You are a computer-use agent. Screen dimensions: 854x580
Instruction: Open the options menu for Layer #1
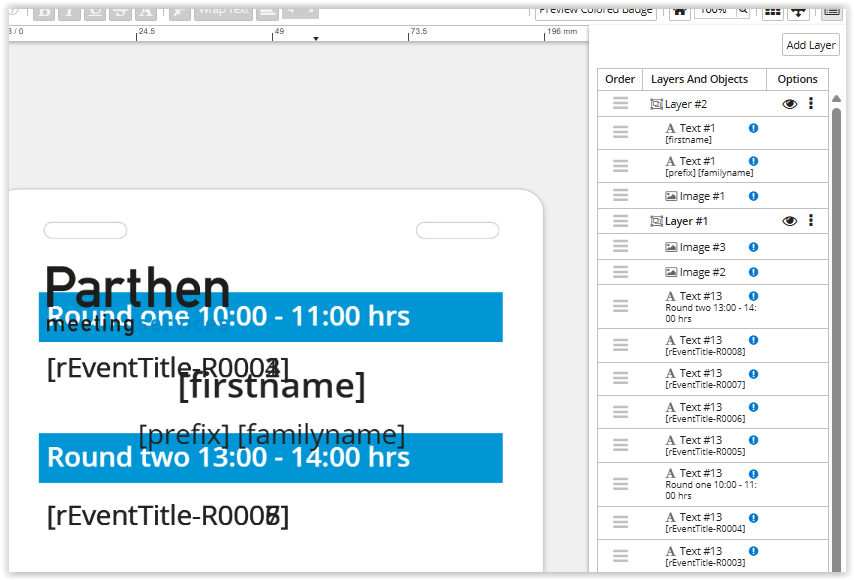coord(811,221)
